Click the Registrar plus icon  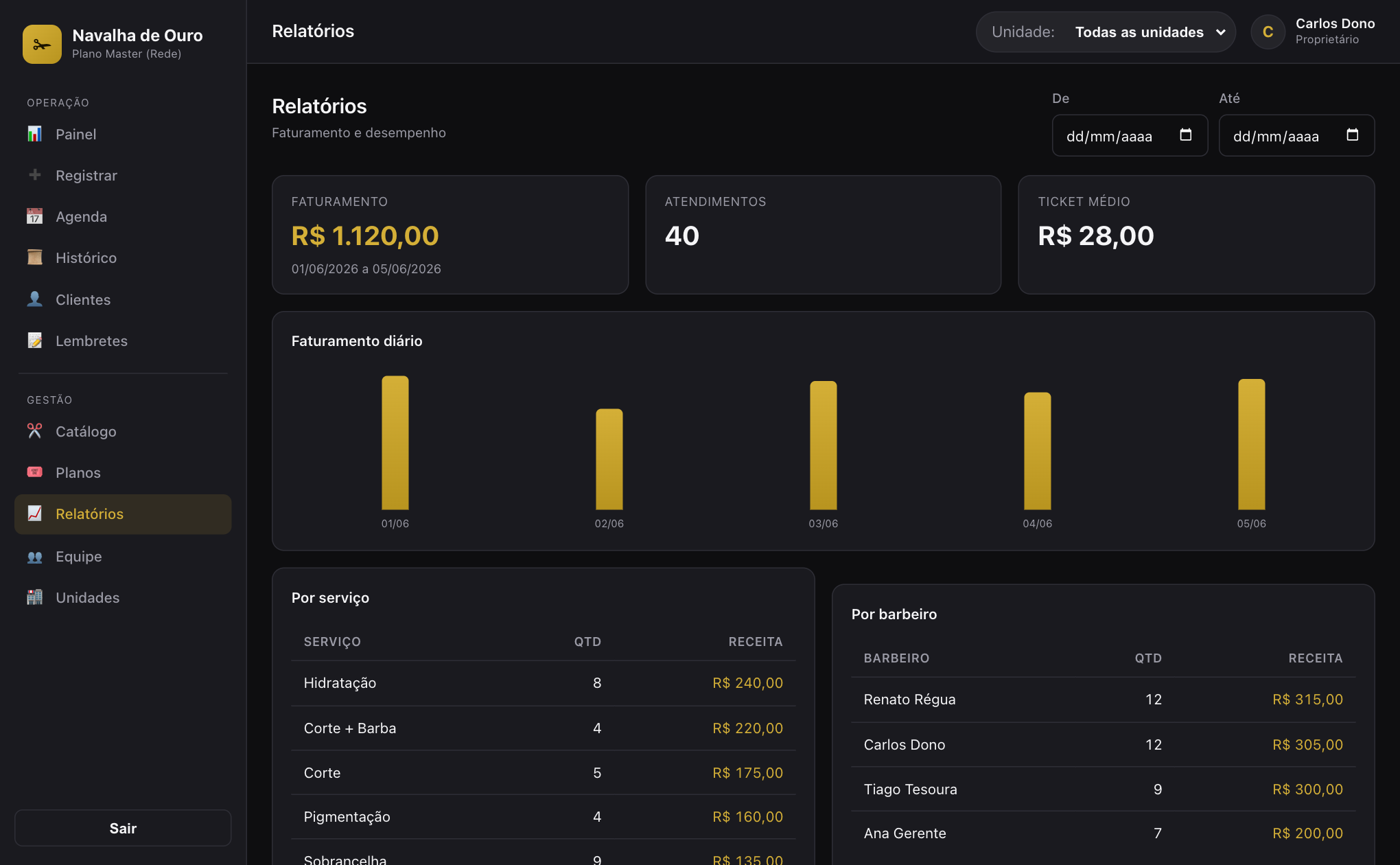34,175
